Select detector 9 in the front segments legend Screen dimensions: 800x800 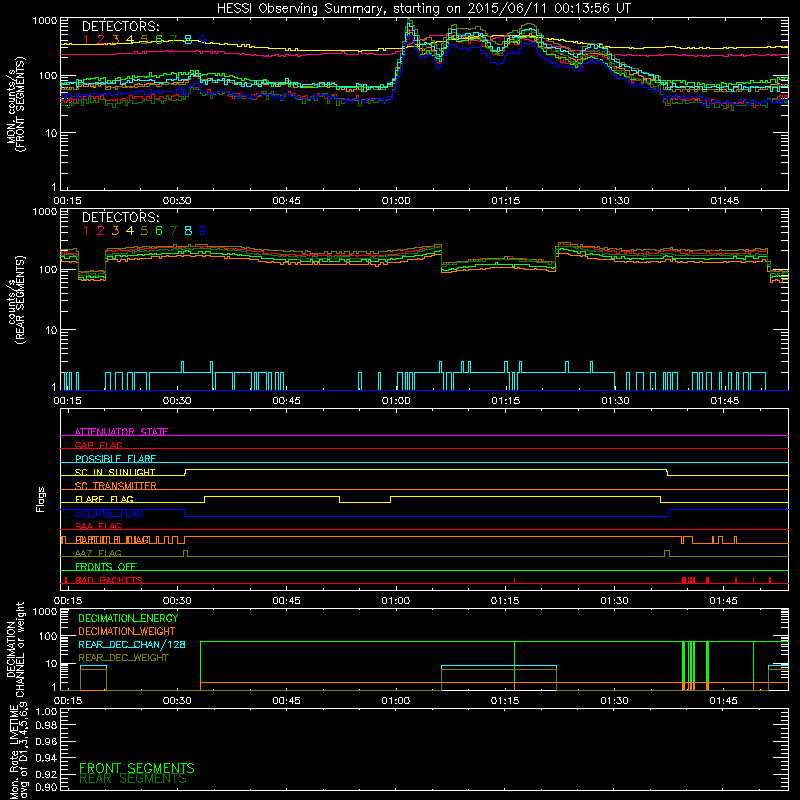click(203, 39)
